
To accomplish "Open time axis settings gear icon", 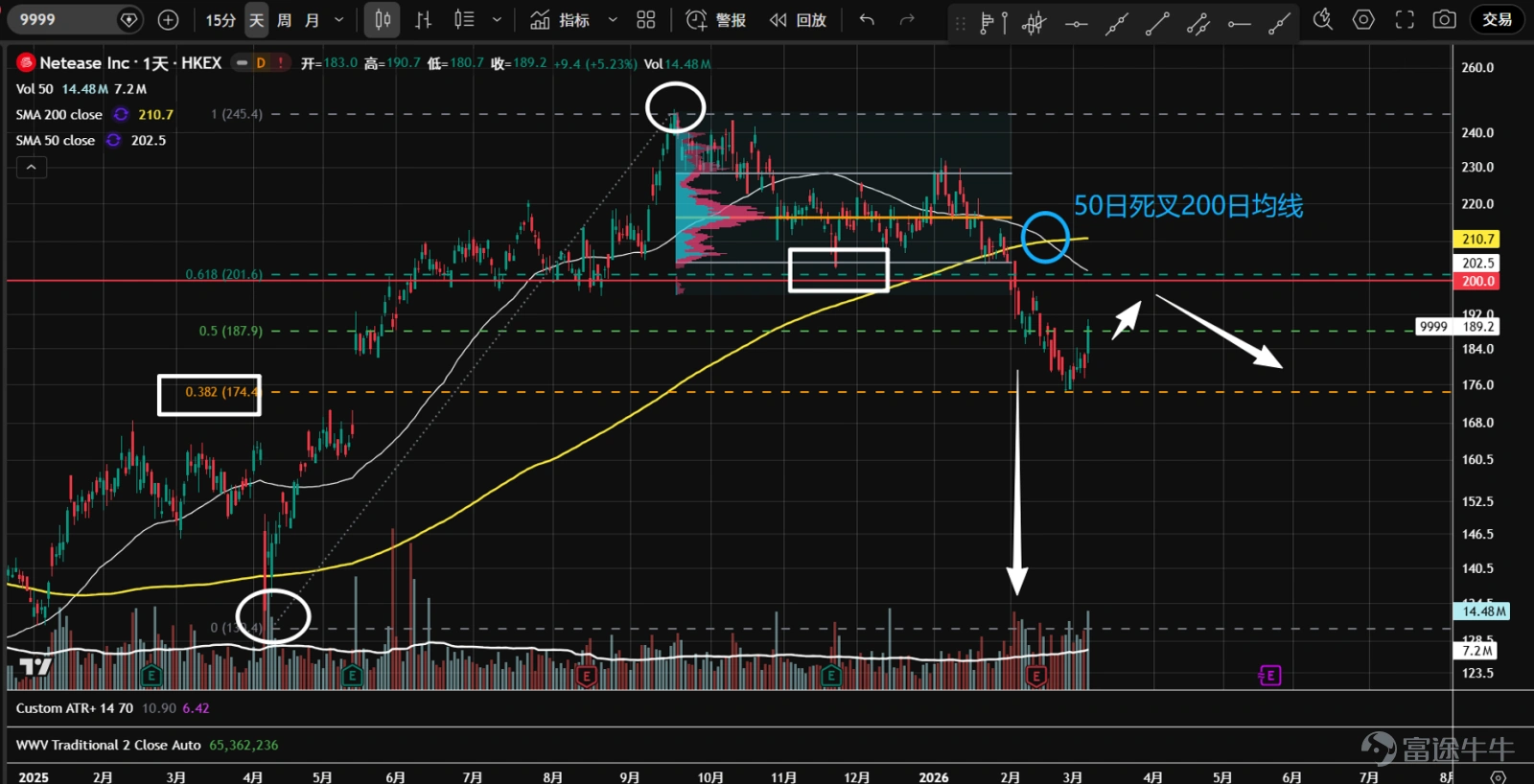I will tap(1499, 776).
